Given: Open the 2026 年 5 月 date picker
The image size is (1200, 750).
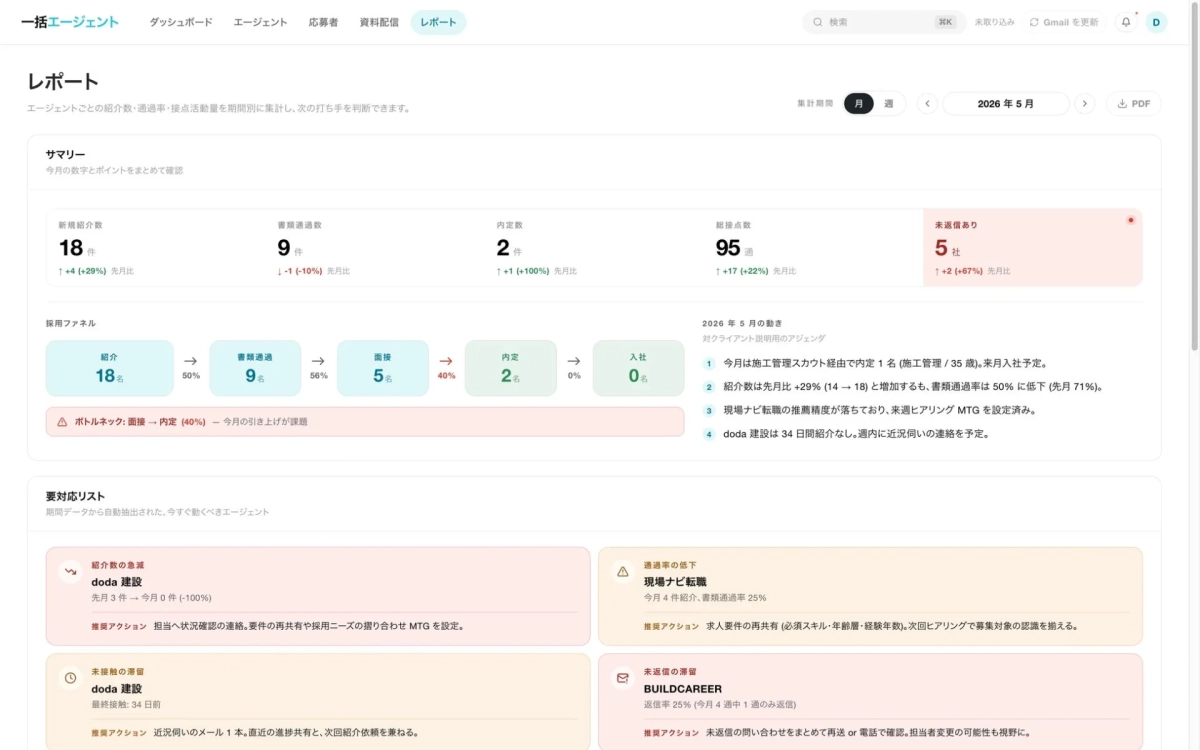Looking at the screenshot, I should (x=1006, y=103).
